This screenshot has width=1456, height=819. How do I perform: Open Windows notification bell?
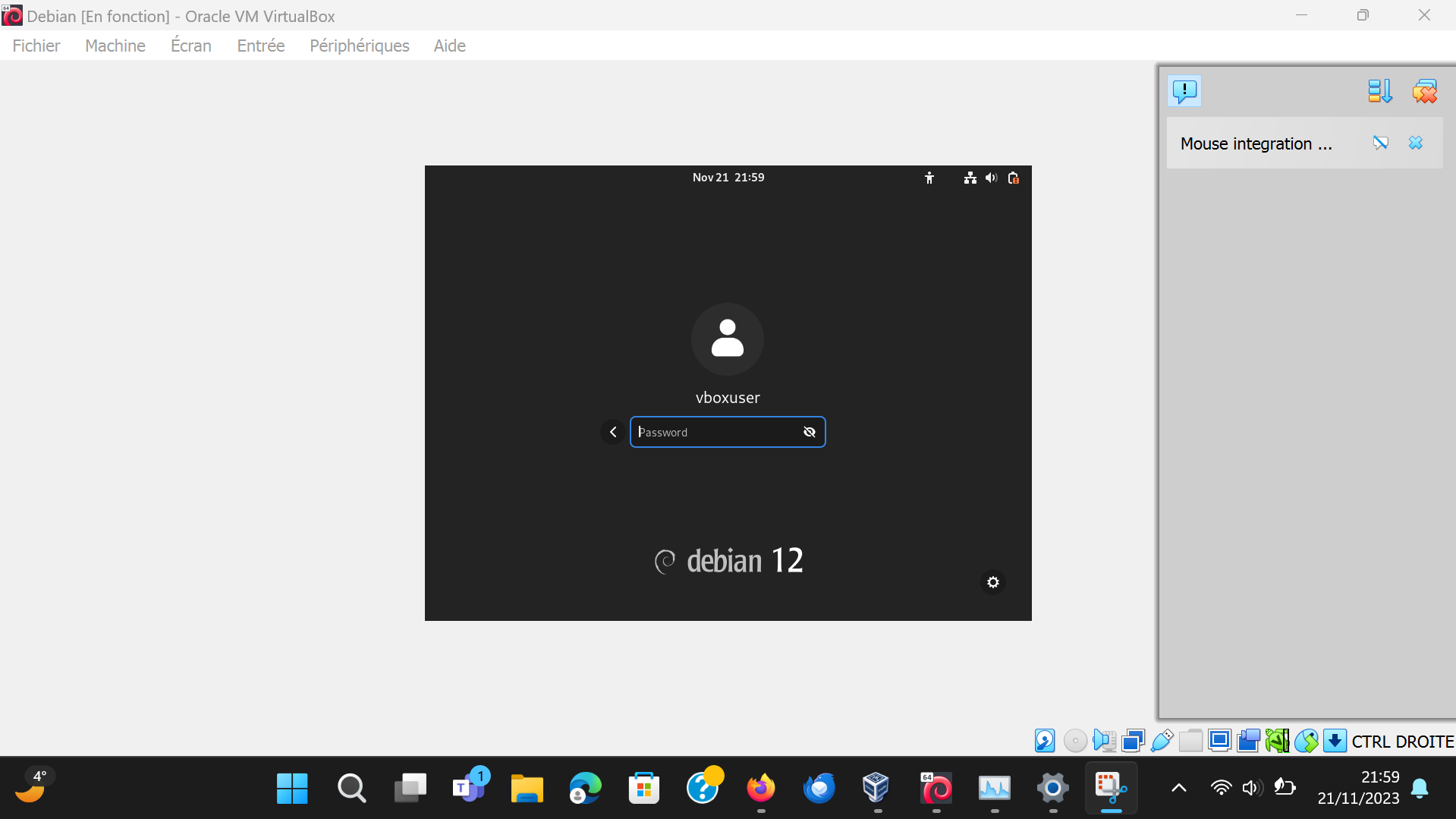[x=1420, y=788]
